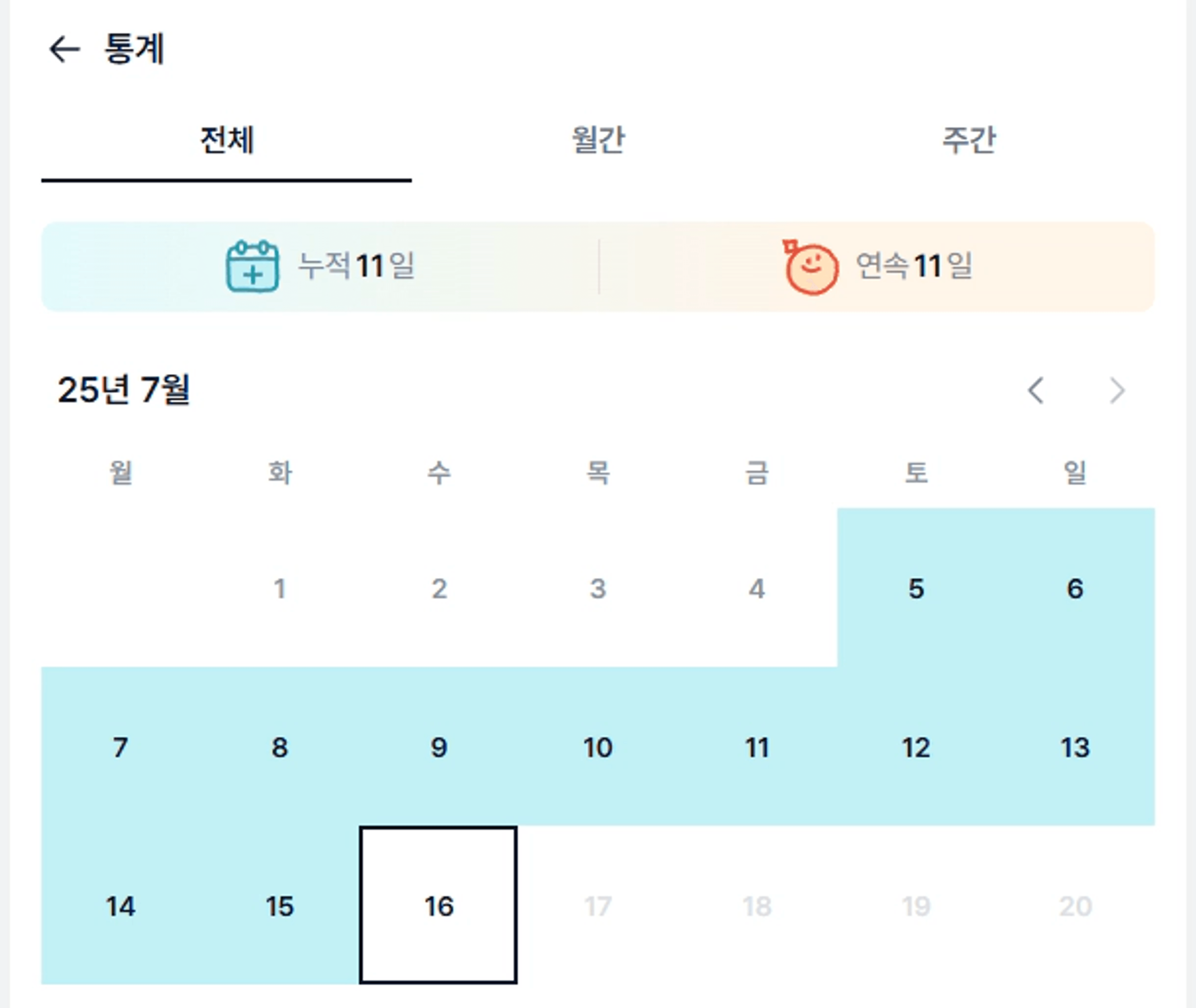The image size is (1196, 1008).
Task: Select highlighted date 6 on Sunday
Action: tap(1075, 588)
